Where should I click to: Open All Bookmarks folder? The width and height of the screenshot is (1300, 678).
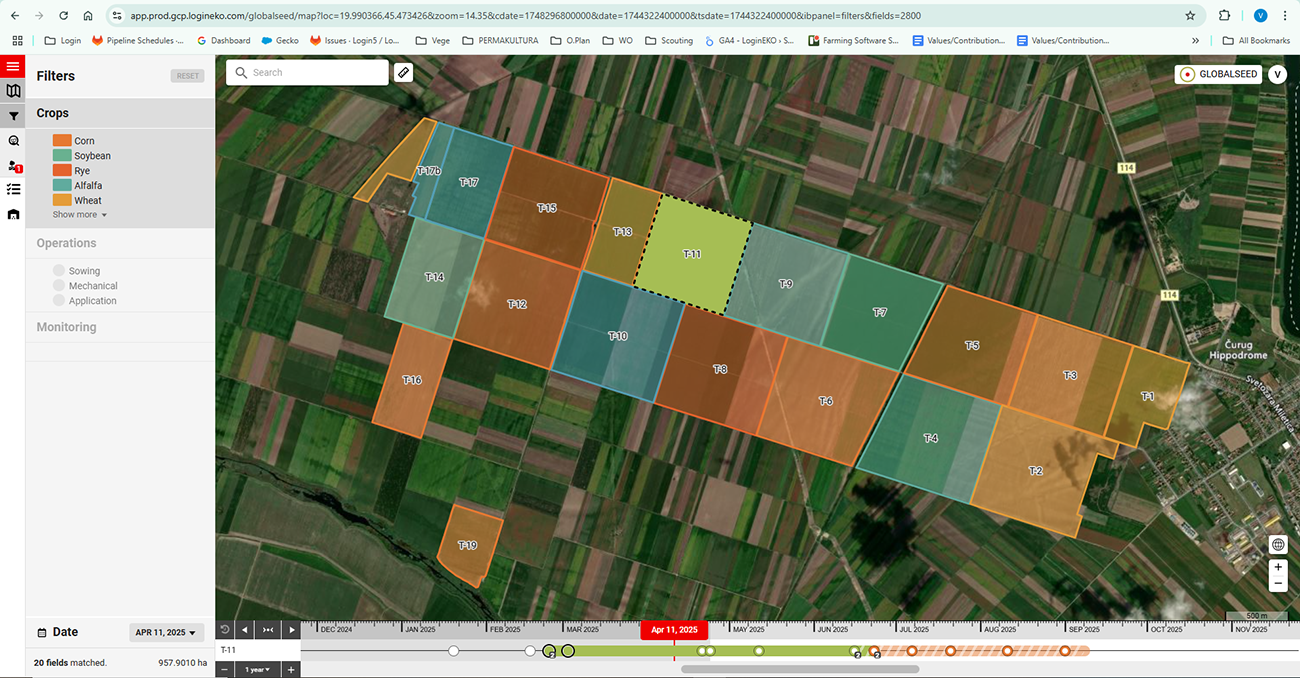(1256, 41)
